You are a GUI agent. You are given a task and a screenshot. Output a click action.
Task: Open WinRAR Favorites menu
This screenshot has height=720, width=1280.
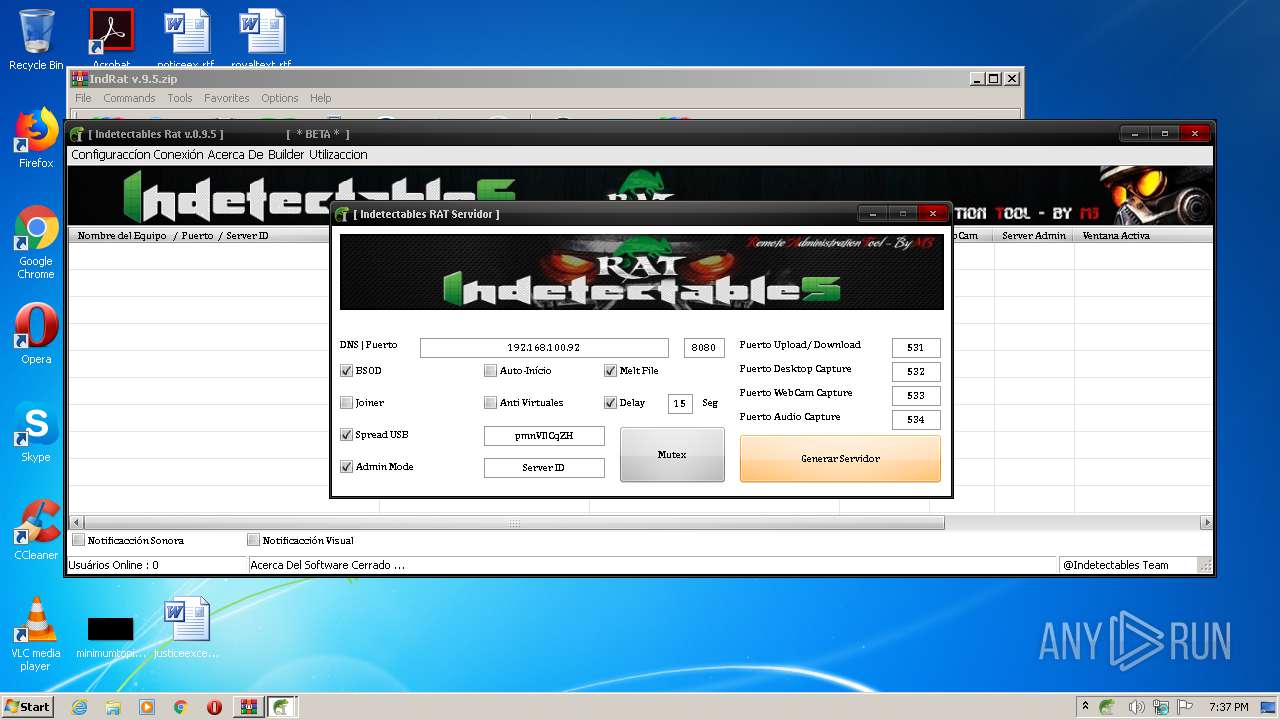point(227,98)
